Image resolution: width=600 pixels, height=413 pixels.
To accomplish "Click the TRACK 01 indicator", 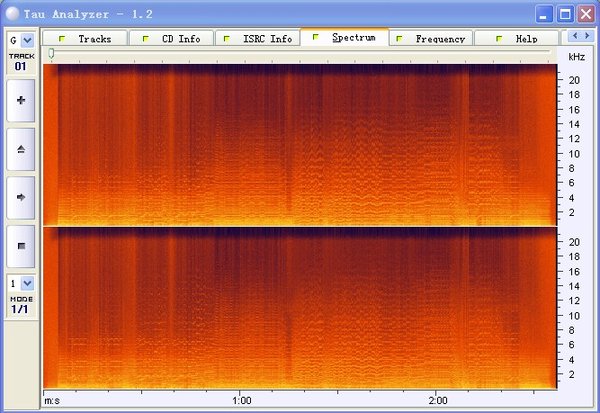I will 21,62.
